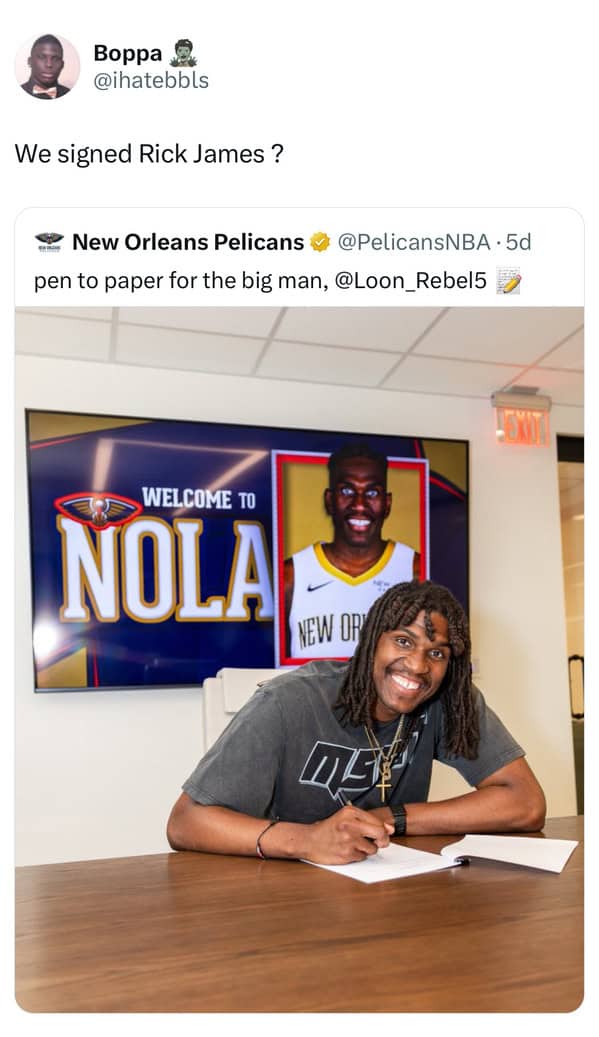599x1037 pixels.
Task: Click the red EXIT sign in photo
Action: point(522,425)
